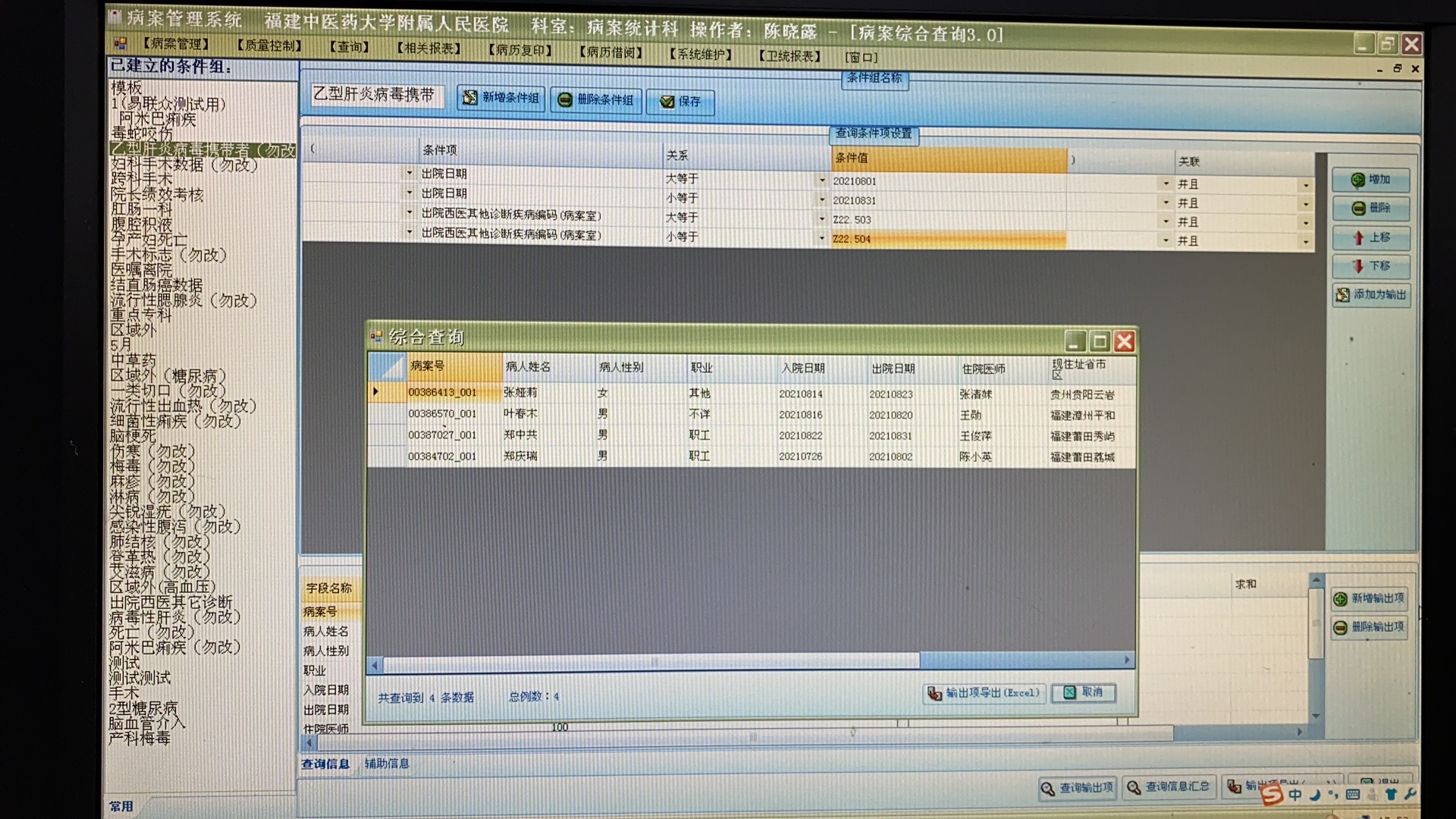Open the 【病案管理】 menu
This screenshot has width=1456, height=819.
tap(176, 44)
